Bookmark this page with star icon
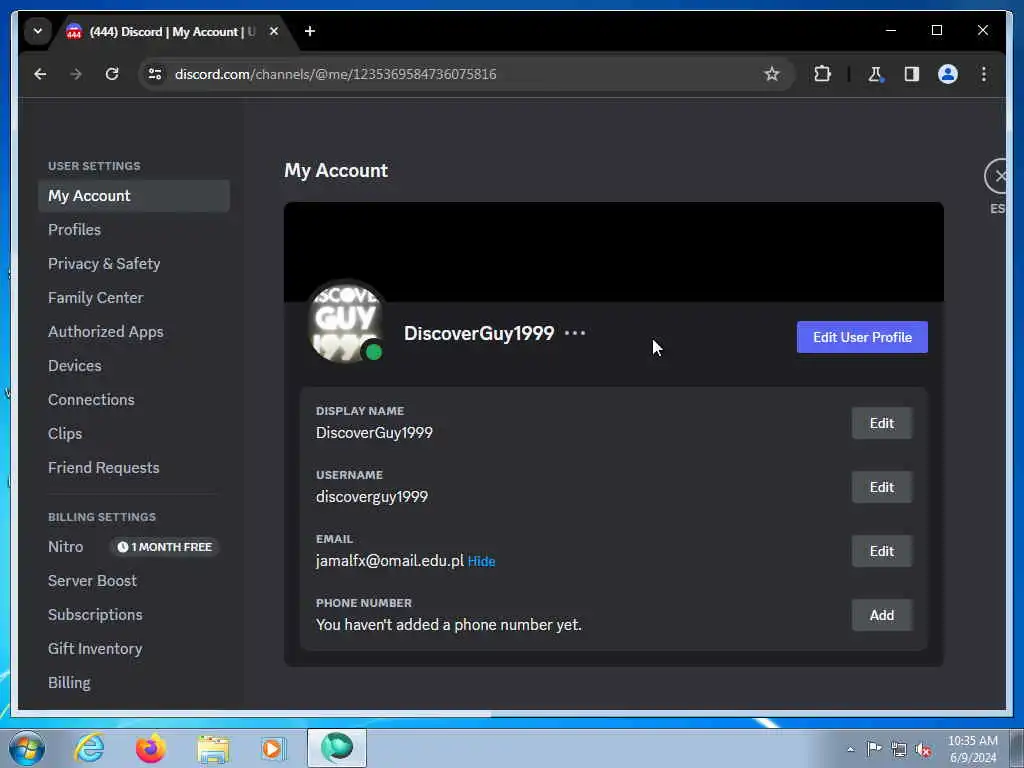 pos(772,74)
